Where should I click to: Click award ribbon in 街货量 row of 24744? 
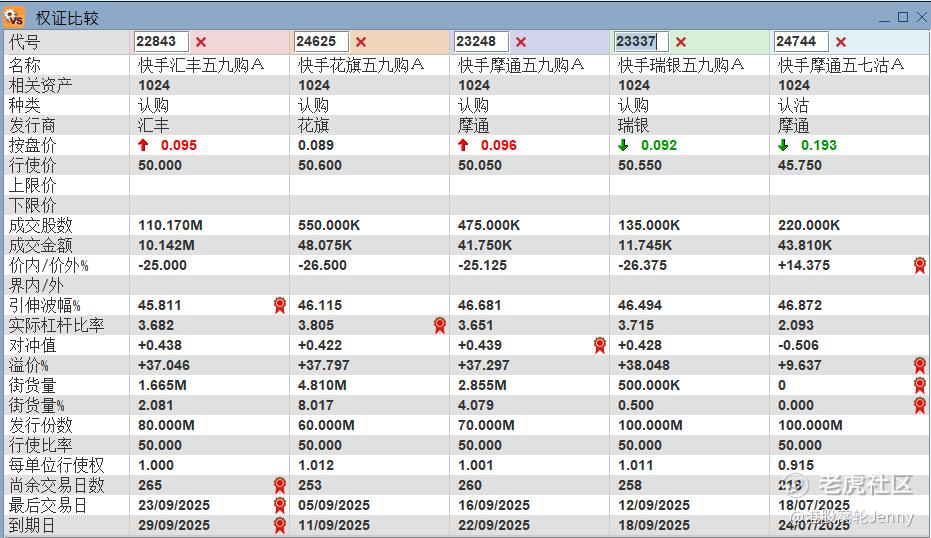(x=920, y=385)
